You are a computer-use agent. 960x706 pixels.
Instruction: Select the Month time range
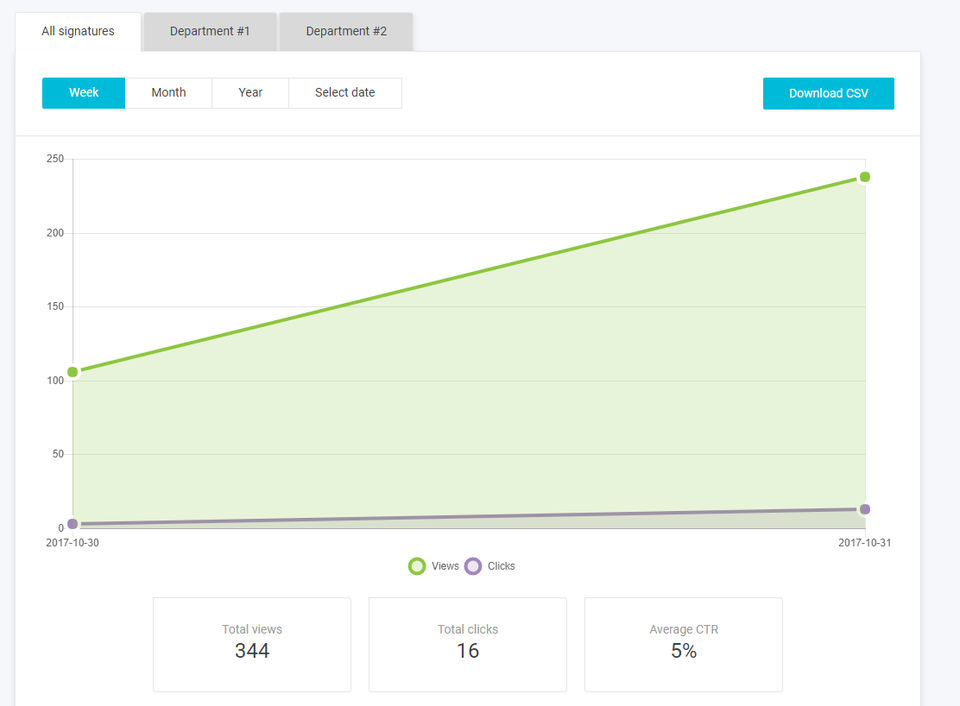click(169, 93)
